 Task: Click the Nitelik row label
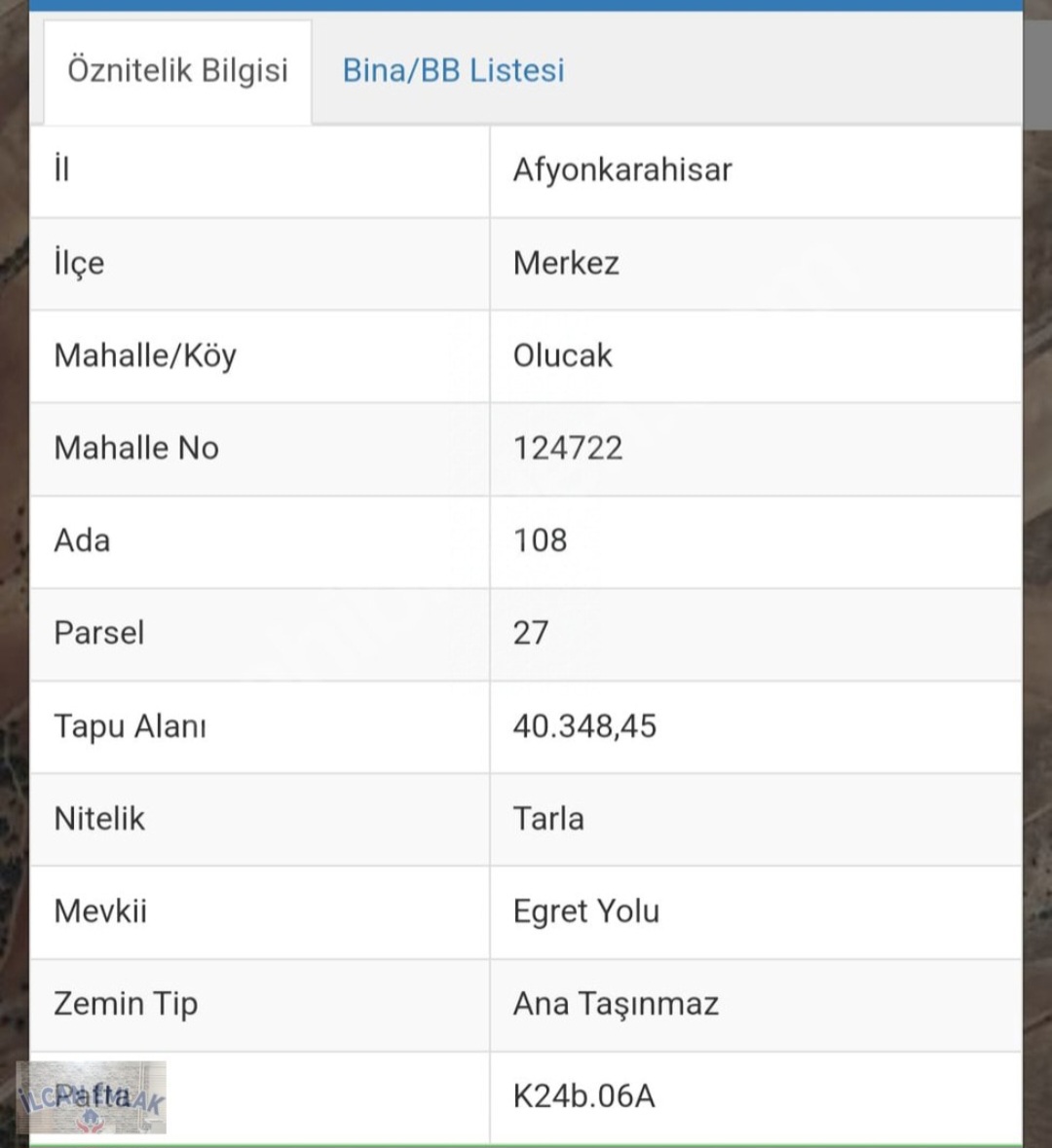point(99,819)
